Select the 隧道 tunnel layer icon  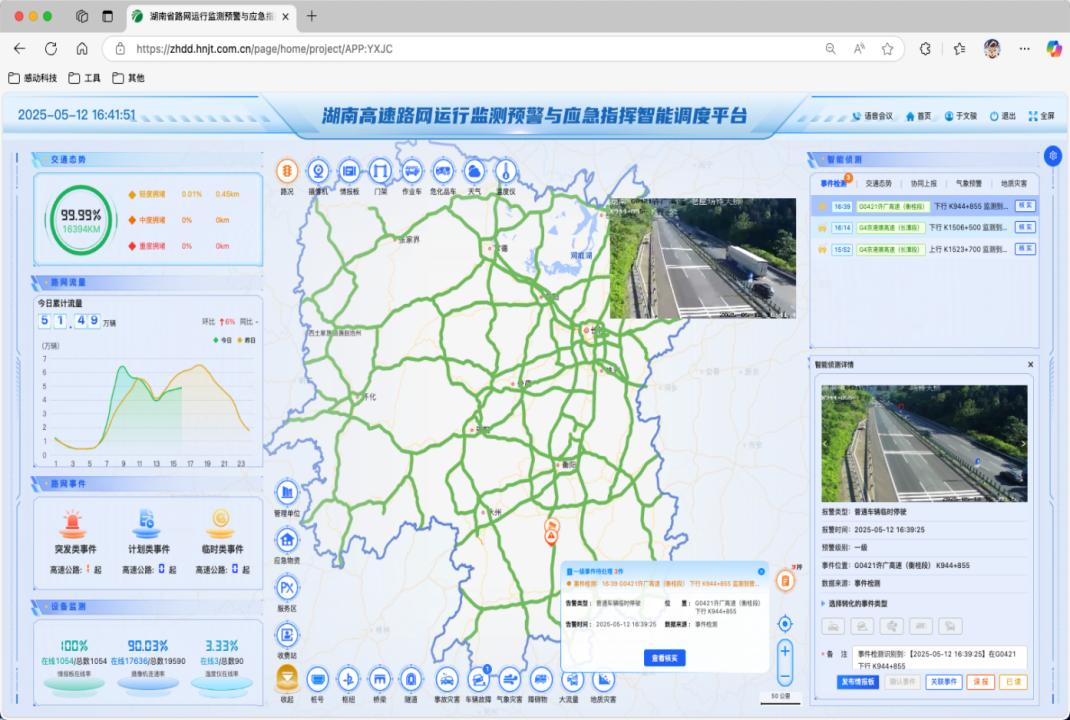[x=410, y=679]
